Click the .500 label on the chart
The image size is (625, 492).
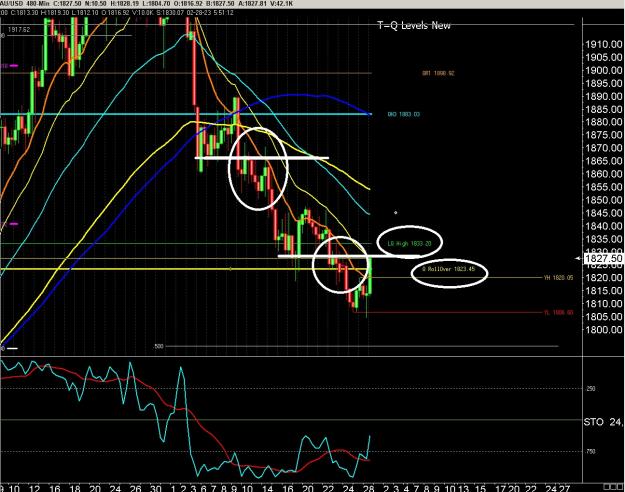(x=159, y=346)
